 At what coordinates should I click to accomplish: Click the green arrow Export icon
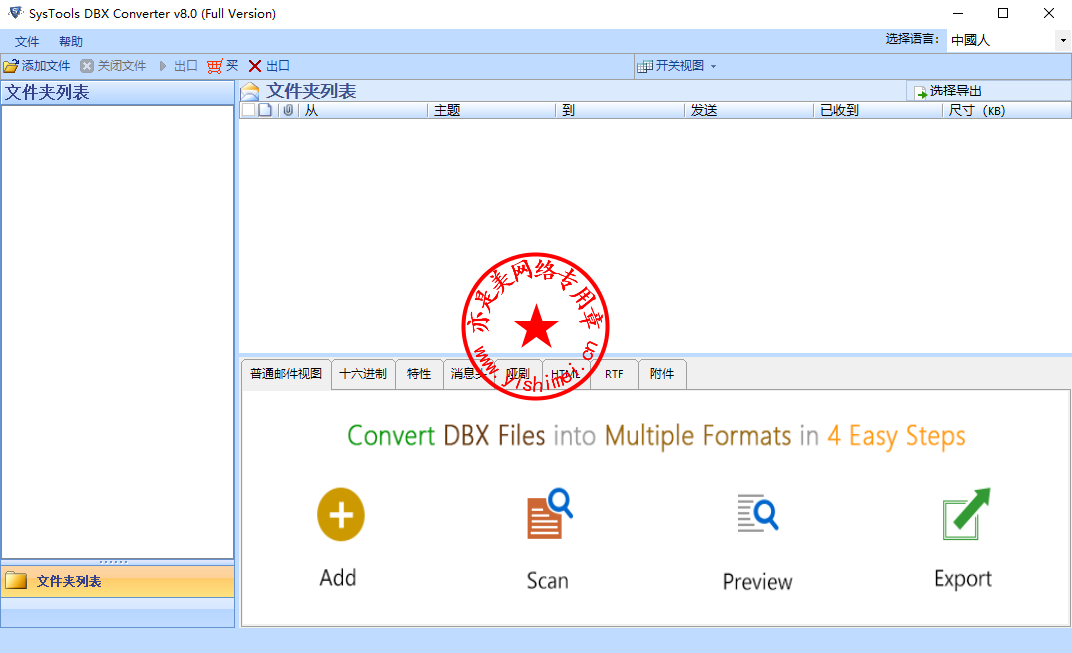coord(965,515)
